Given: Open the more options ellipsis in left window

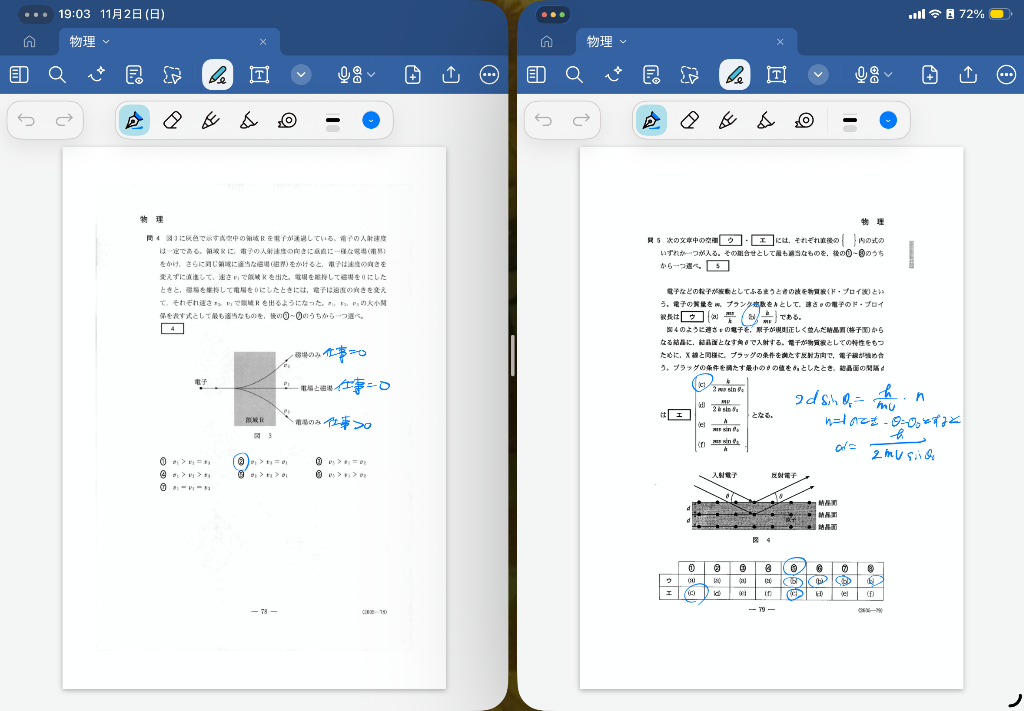Looking at the screenshot, I should pos(489,75).
